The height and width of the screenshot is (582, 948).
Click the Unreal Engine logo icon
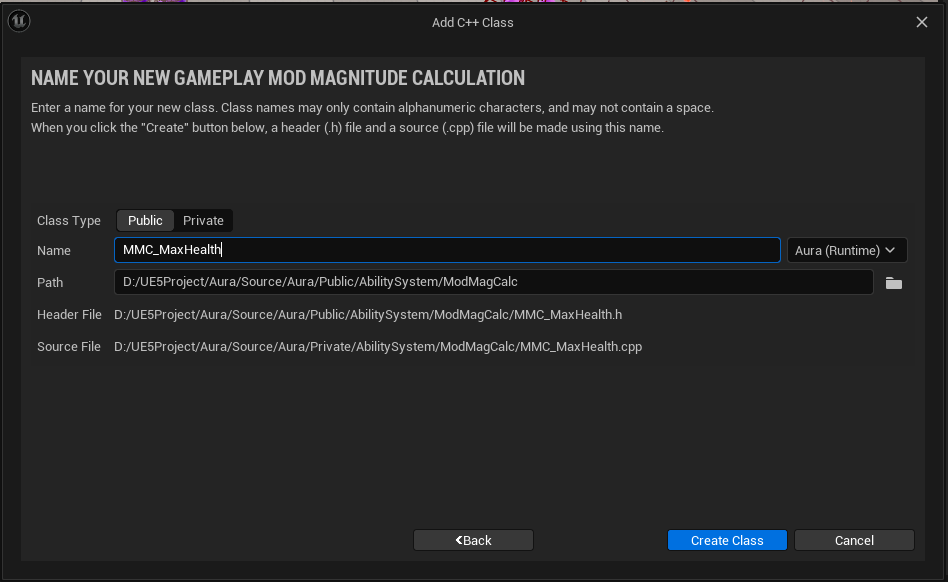19,21
